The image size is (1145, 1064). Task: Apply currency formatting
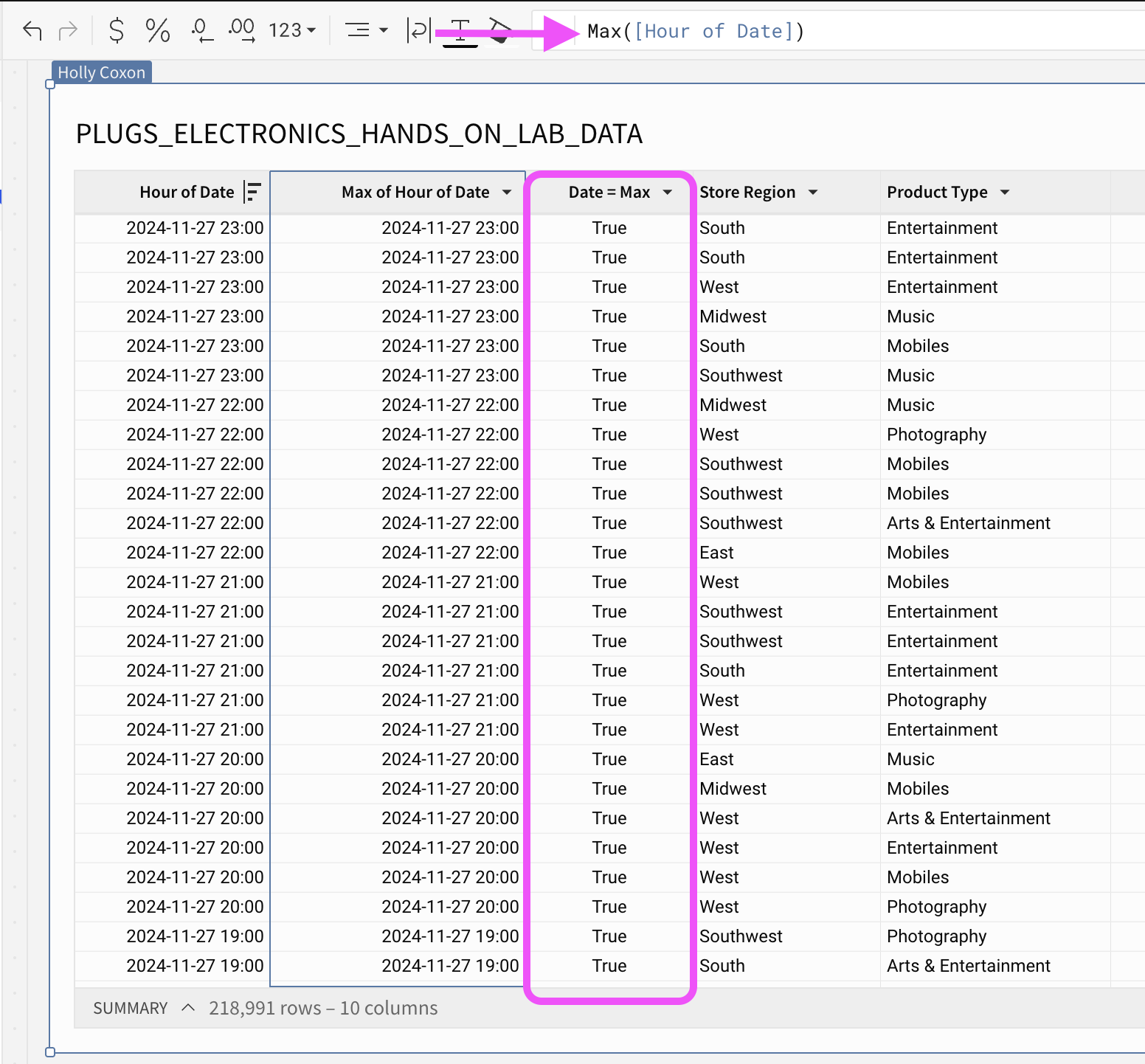(115, 31)
